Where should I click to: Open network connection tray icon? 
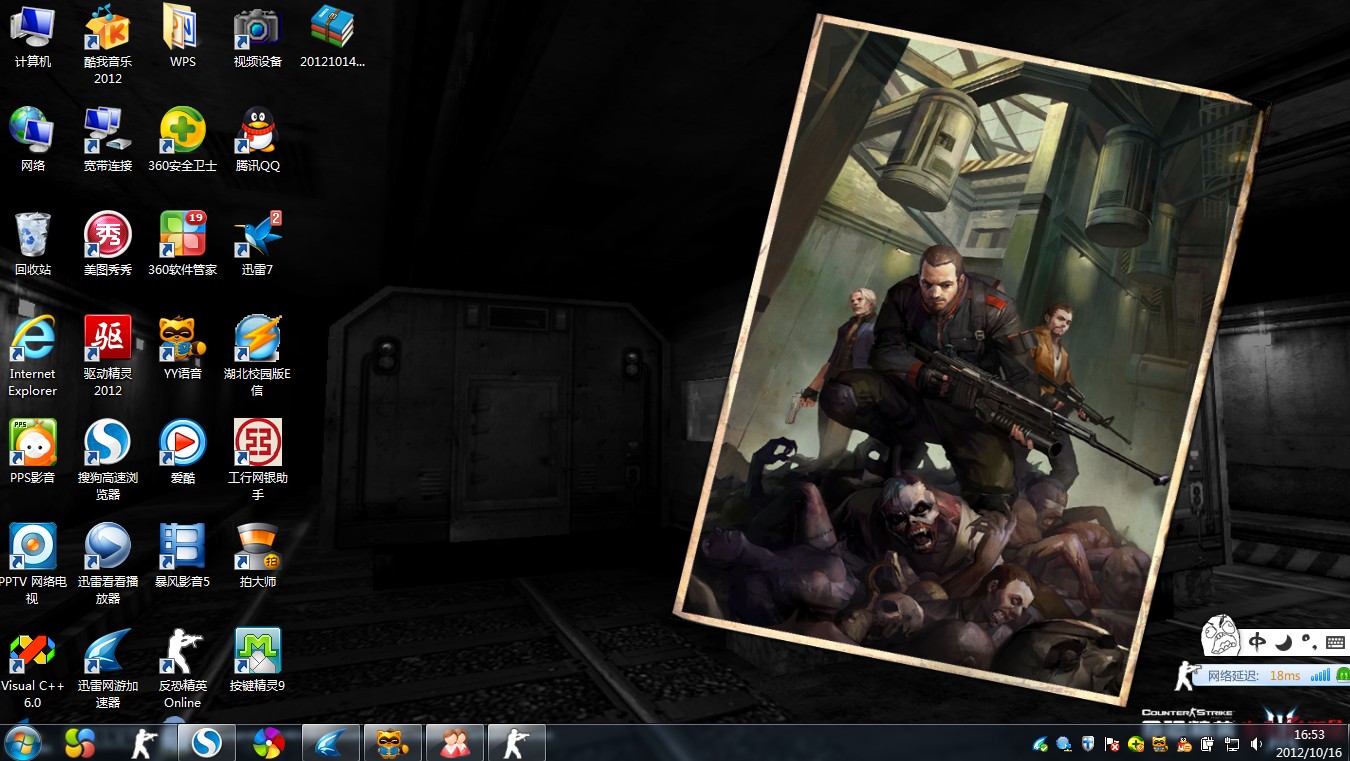[x=1232, y=744]
